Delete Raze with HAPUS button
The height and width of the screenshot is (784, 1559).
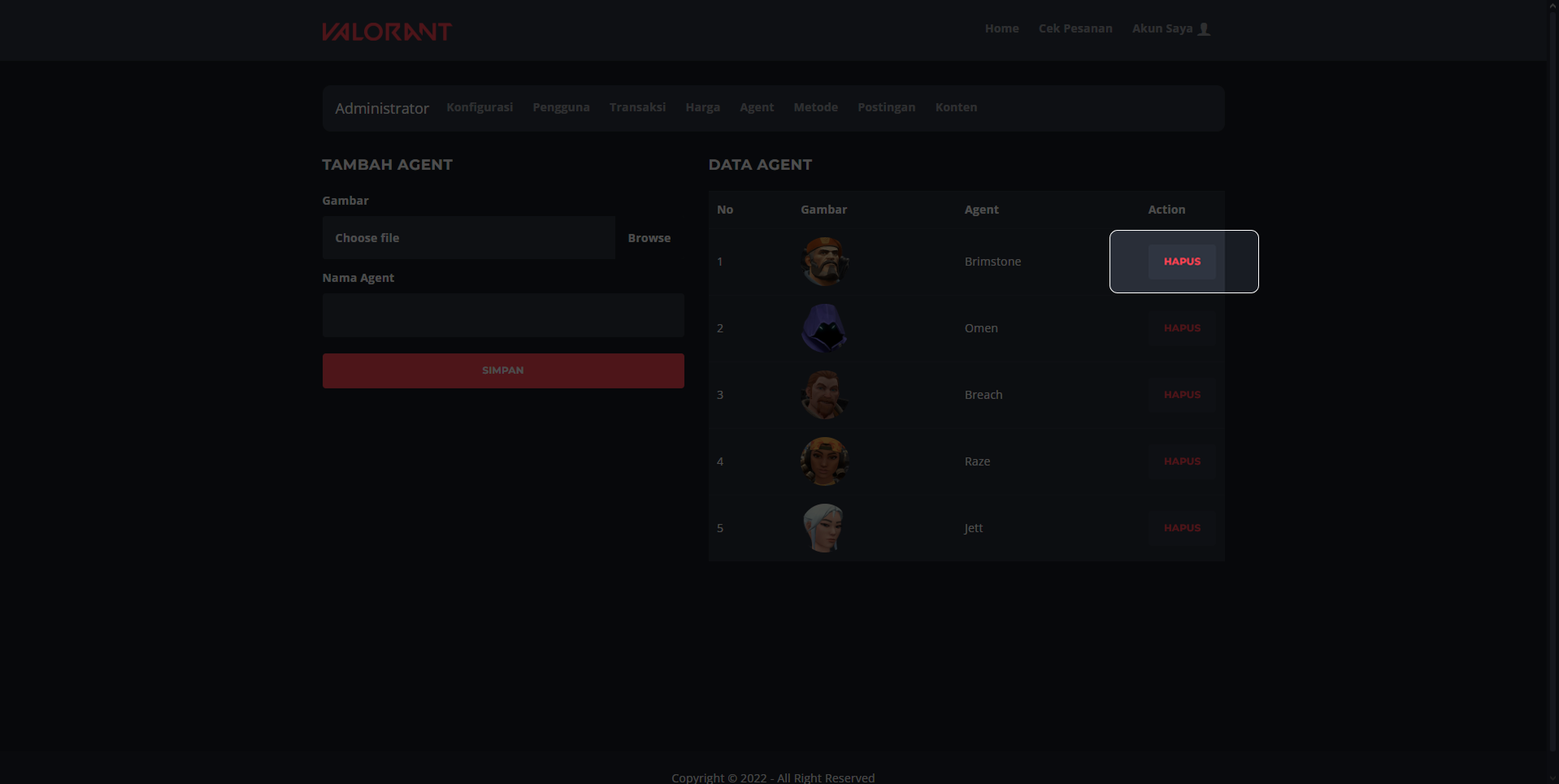coord(1182,461)
